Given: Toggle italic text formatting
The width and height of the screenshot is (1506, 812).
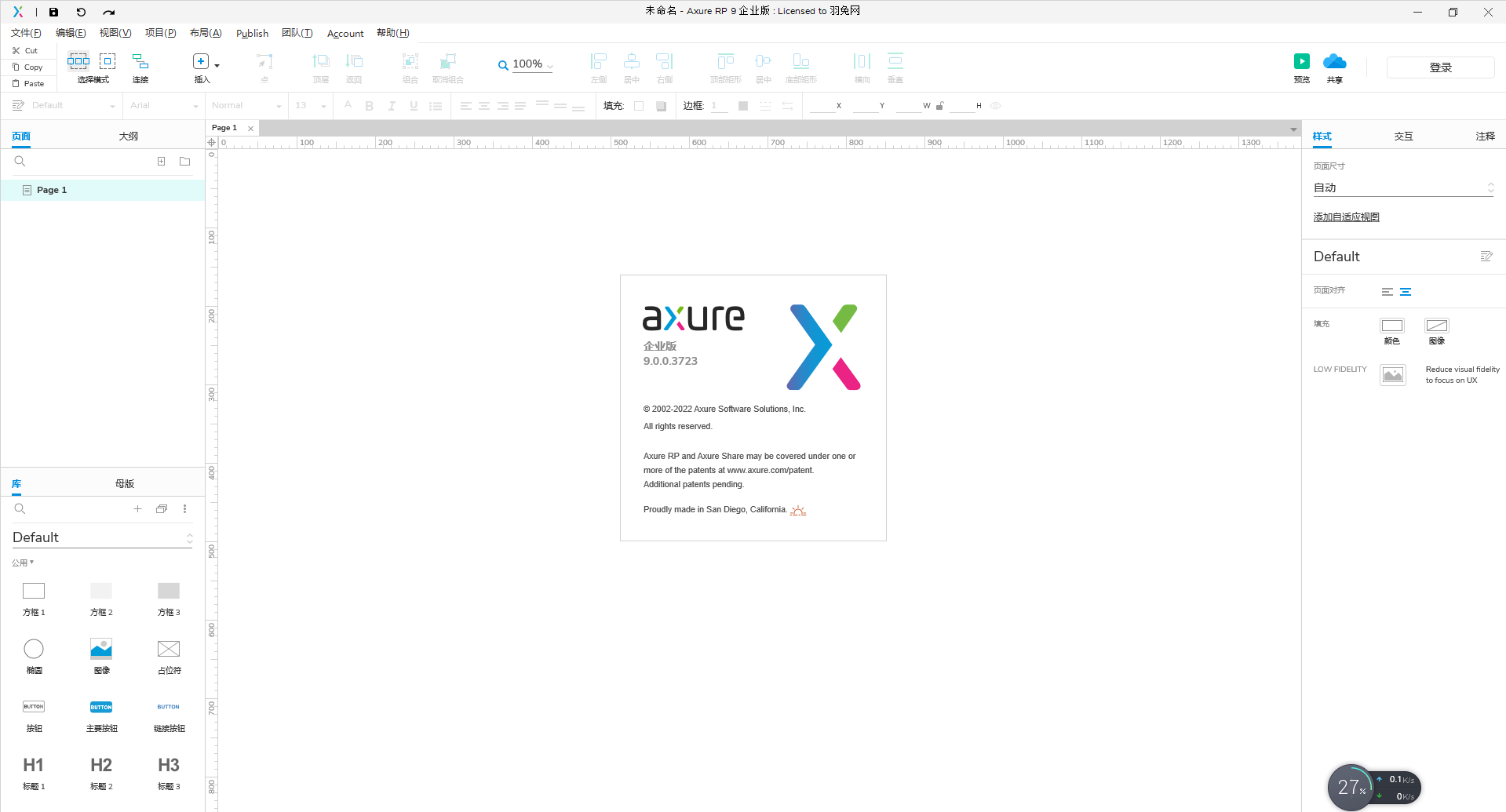Looking at the screenshot, I should 391,105.
